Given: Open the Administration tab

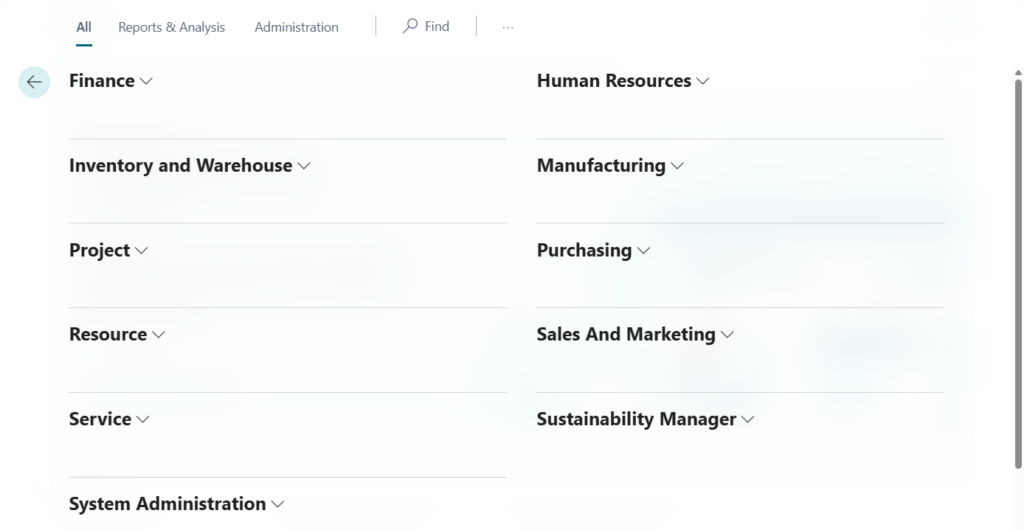Looking at the screenshot, I should [x=296, y=27].
